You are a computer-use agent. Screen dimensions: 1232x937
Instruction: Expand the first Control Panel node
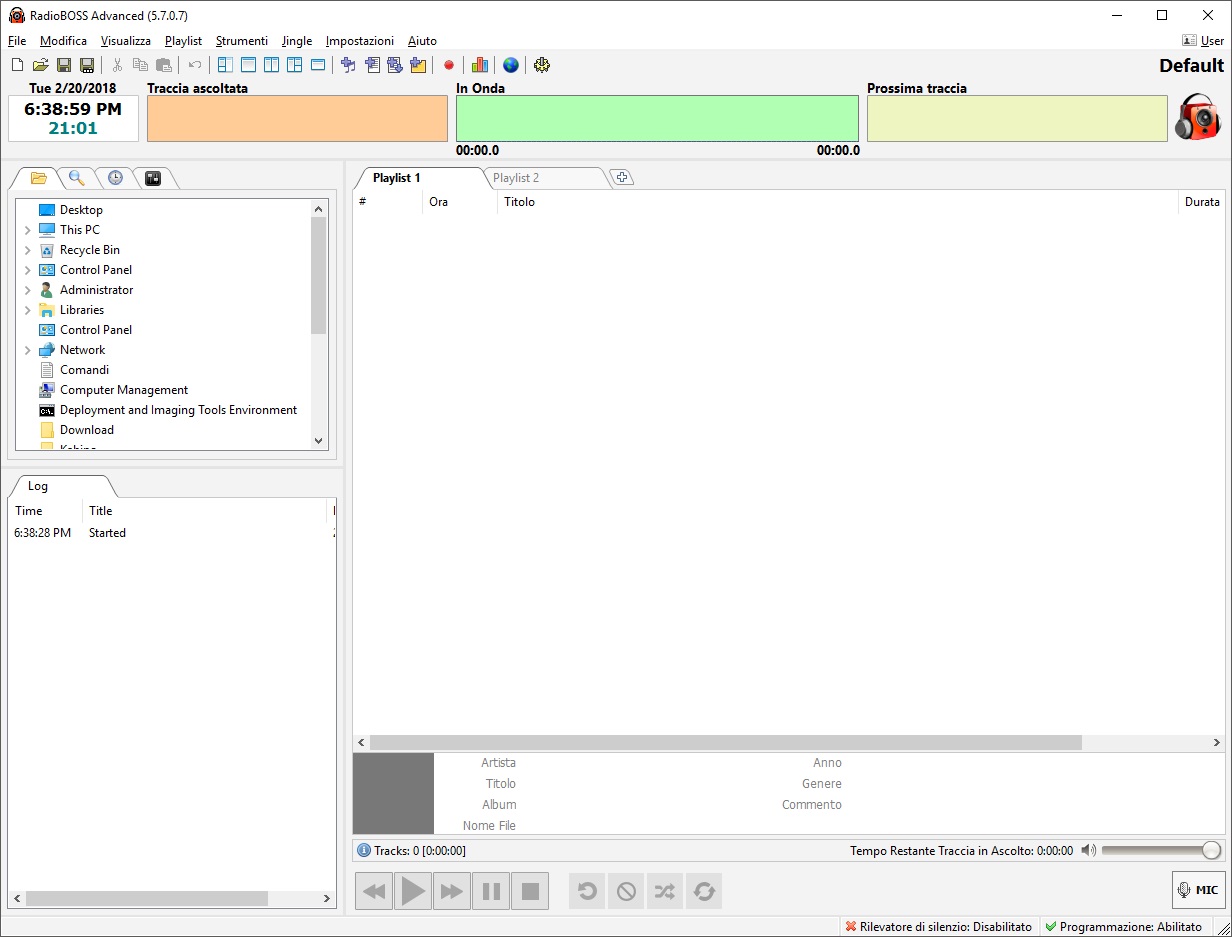point(27,270)
